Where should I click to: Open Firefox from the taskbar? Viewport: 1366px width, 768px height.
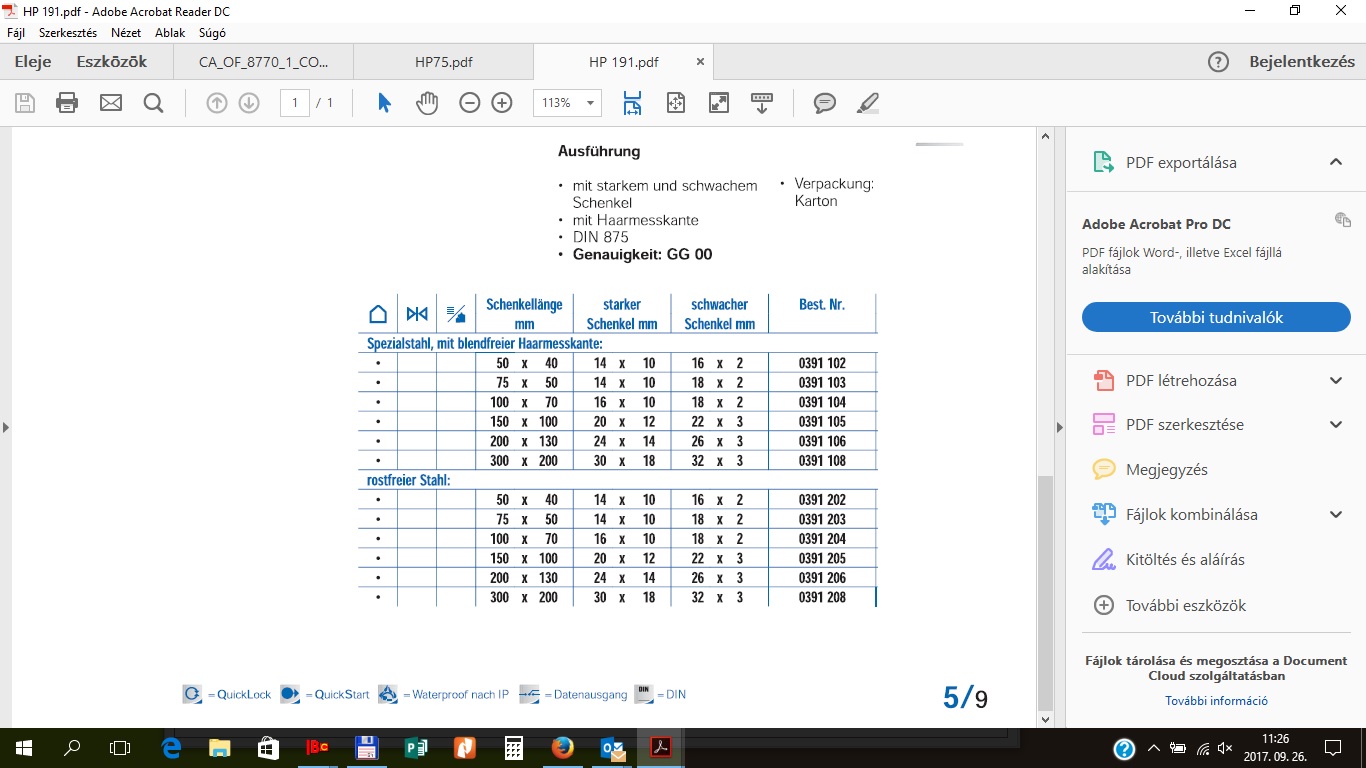point(563,747)
